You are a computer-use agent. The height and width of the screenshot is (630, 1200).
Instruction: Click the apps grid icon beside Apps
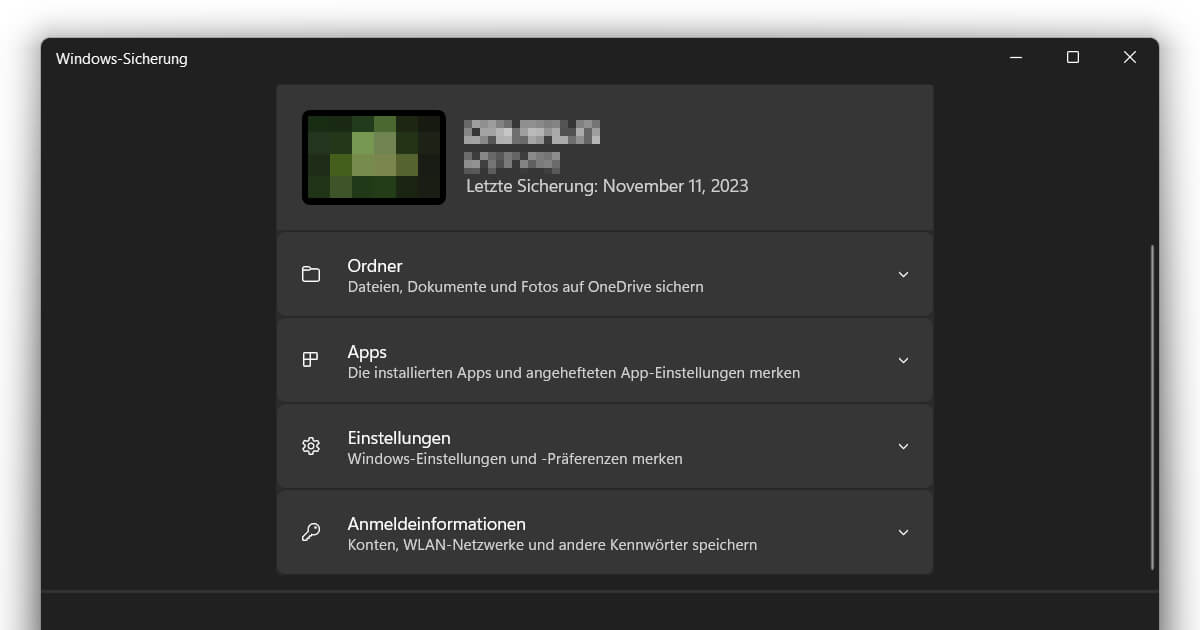click(x=311, y=359)
